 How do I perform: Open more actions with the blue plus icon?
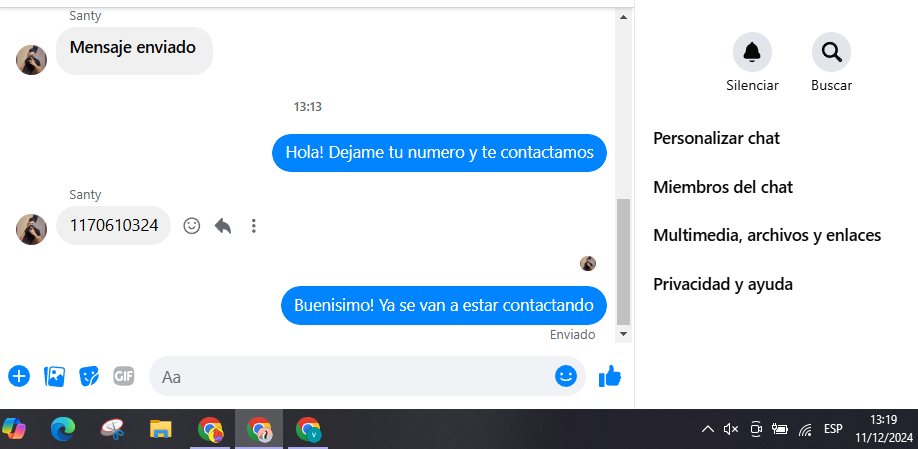pos(19,376)
